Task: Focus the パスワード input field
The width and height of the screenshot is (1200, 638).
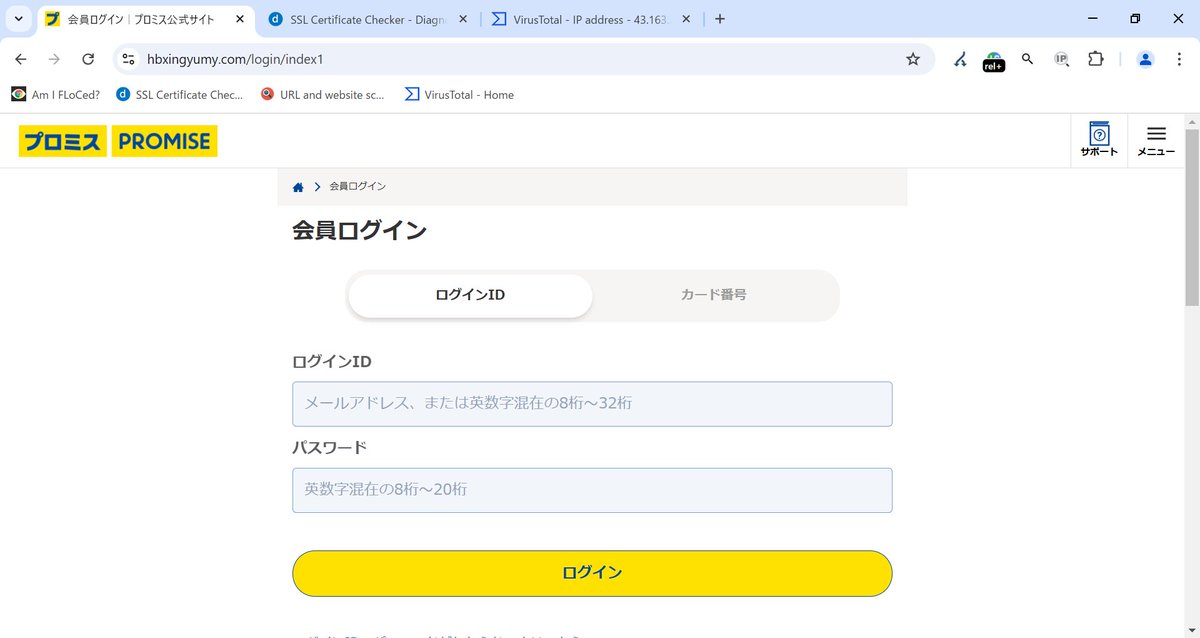Action: click(x=592, y=490)
